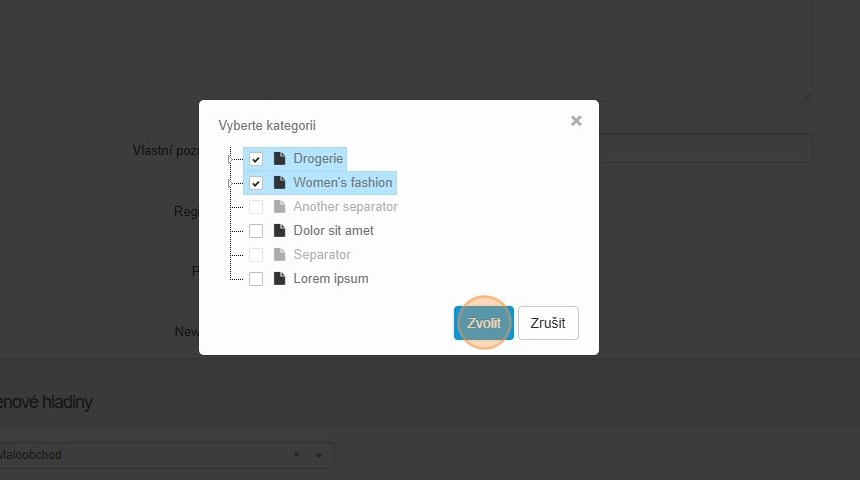Expand the Women's fashion tree node
This screenshot has height=480, width=860.
click(231, 183)
